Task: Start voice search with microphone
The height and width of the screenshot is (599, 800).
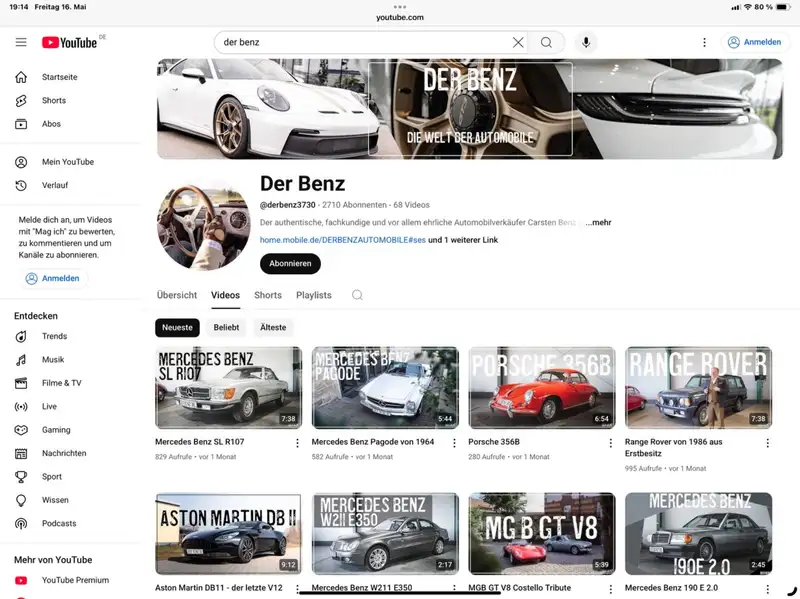Action: tap(586, 42)
